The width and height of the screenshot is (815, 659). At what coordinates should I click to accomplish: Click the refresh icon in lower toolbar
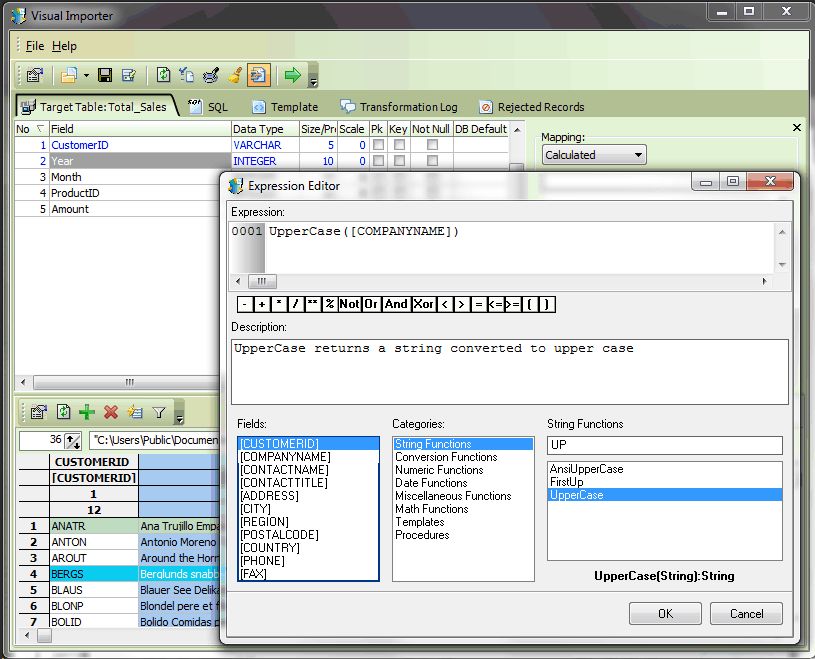tap(63, 412)
